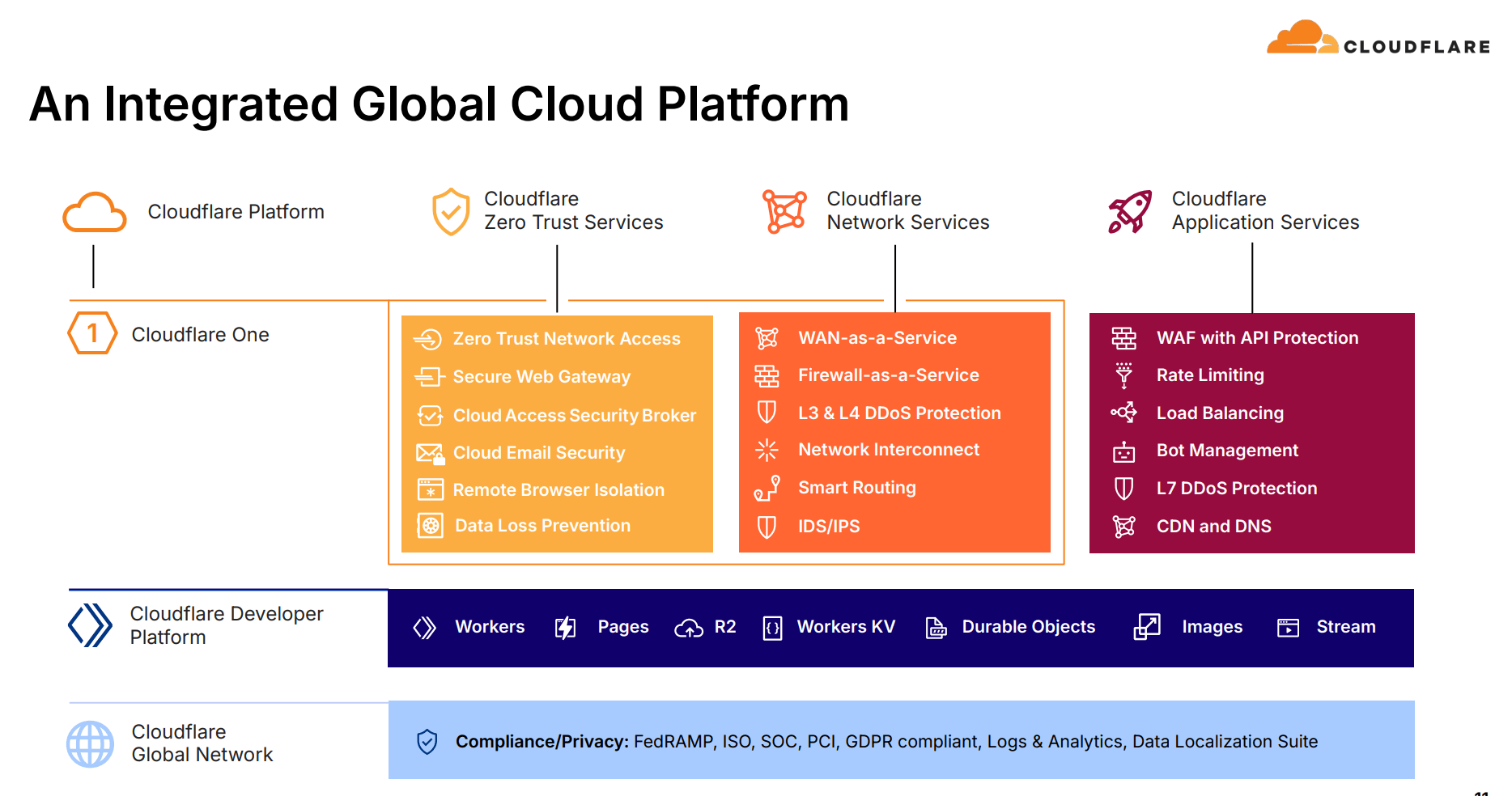Click the Application Services rocket icon

1130,212
